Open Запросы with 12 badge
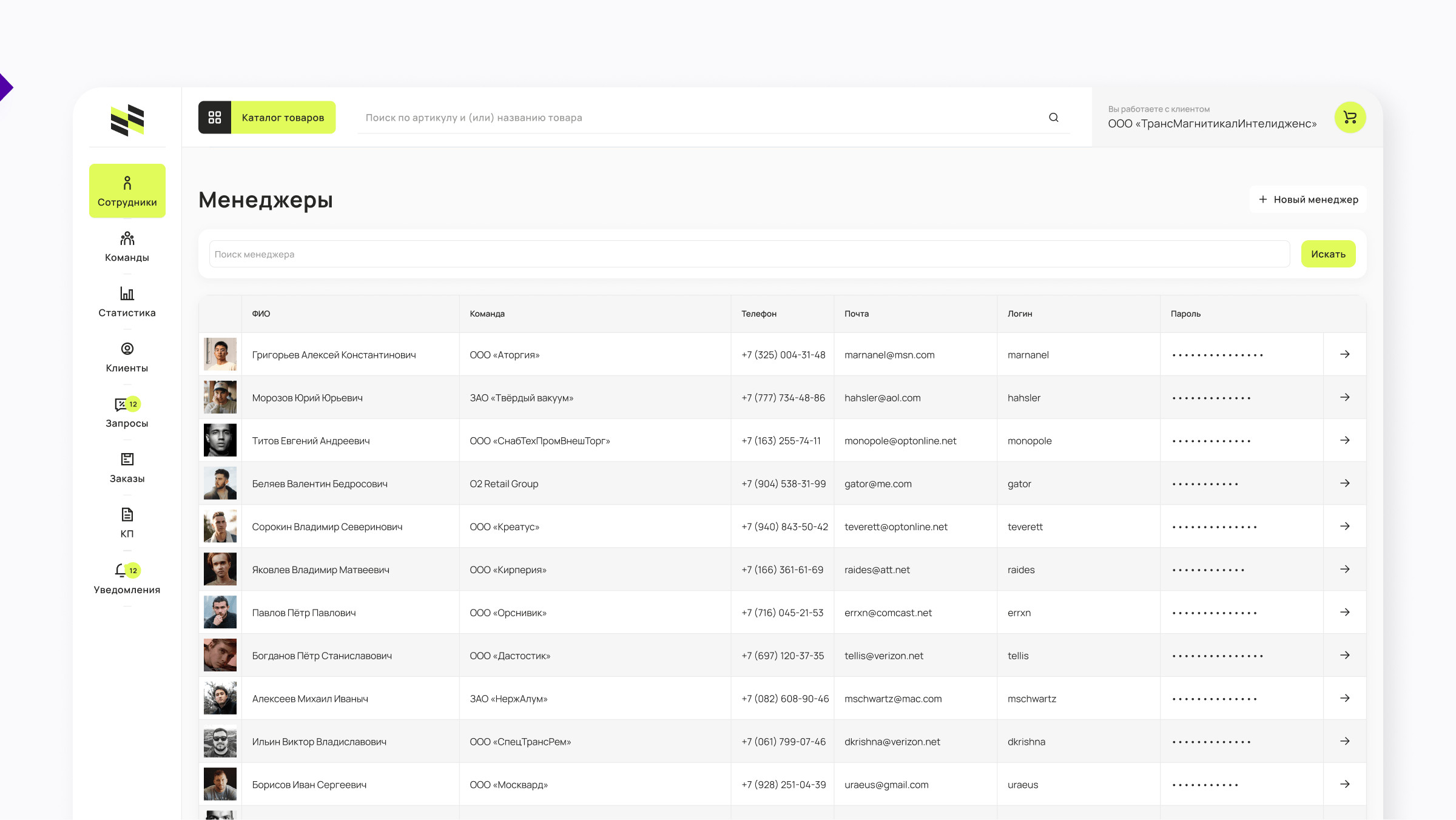 (127, 412)
